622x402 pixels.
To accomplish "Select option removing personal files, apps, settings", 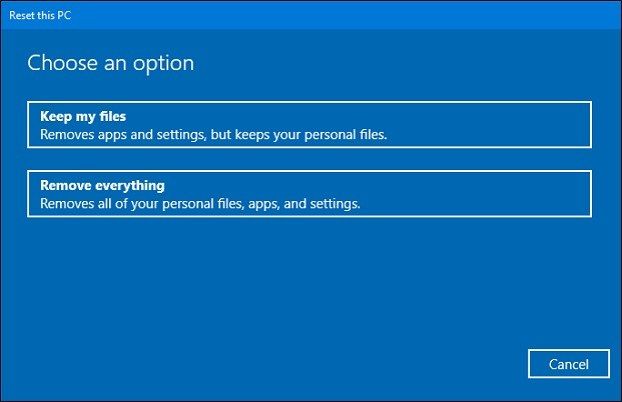I will [x=309, y=194].
